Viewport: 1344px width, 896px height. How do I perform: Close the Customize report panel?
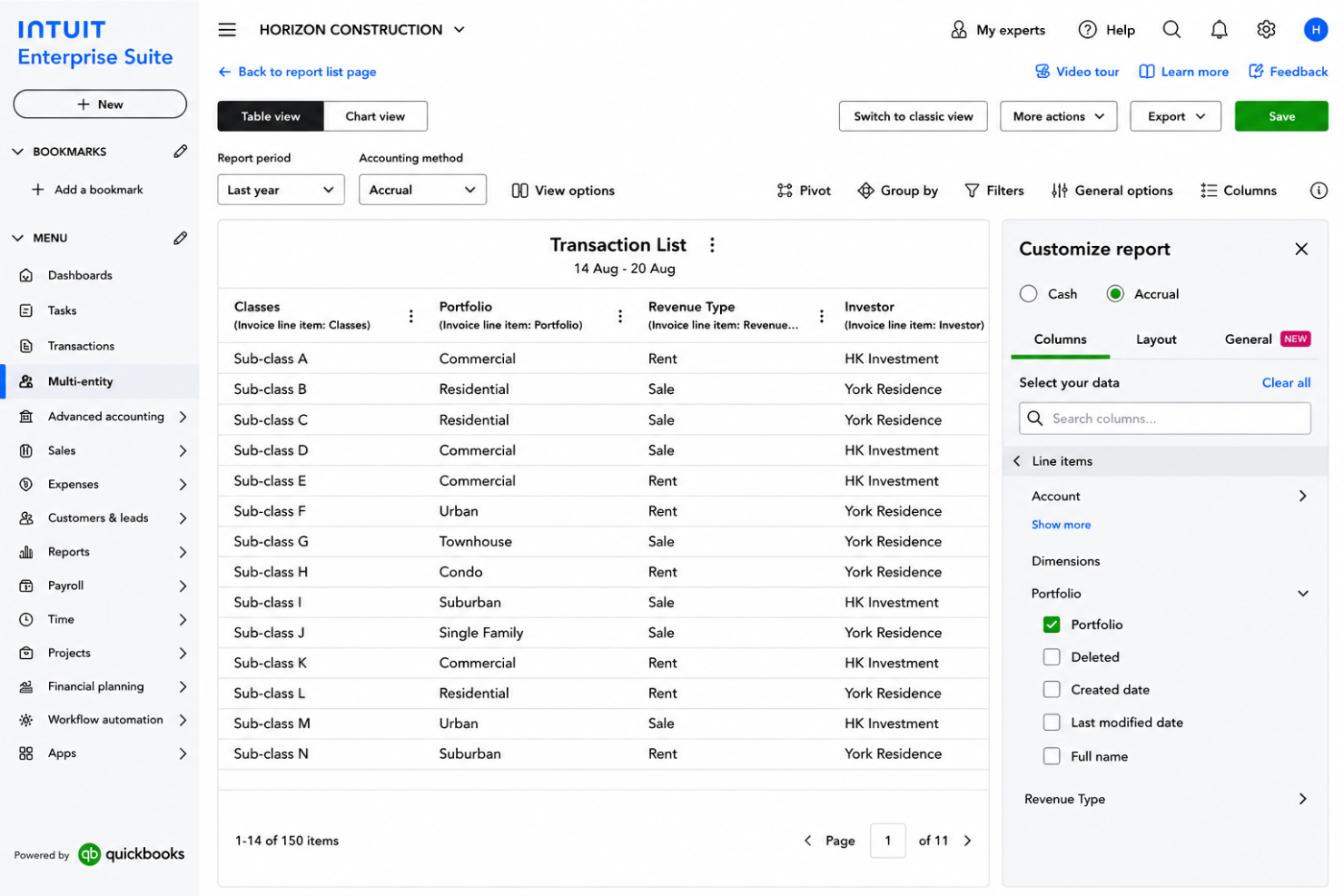pyautogui.click(x=1300, y=249)
